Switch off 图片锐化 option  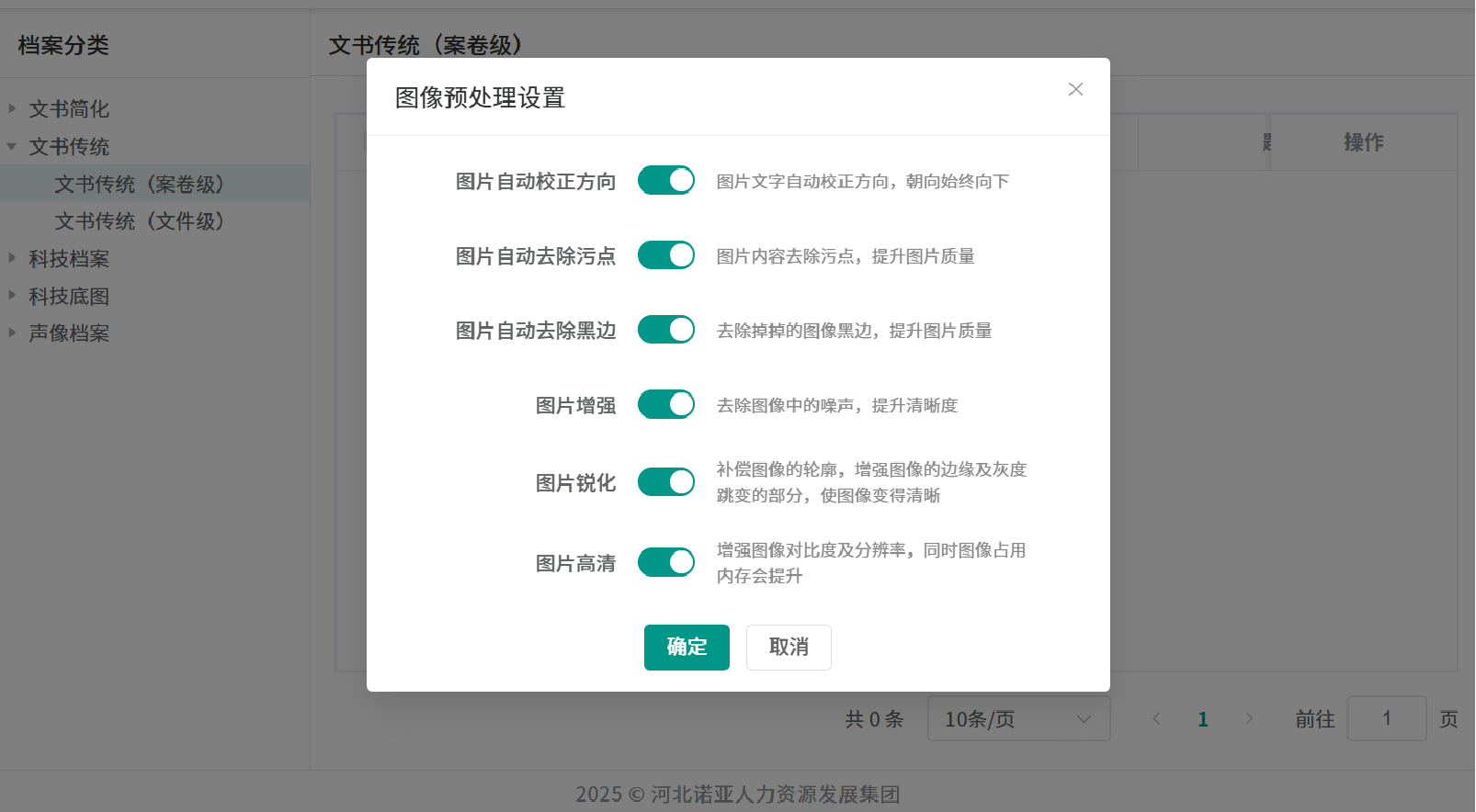click(x=665, y=482)
